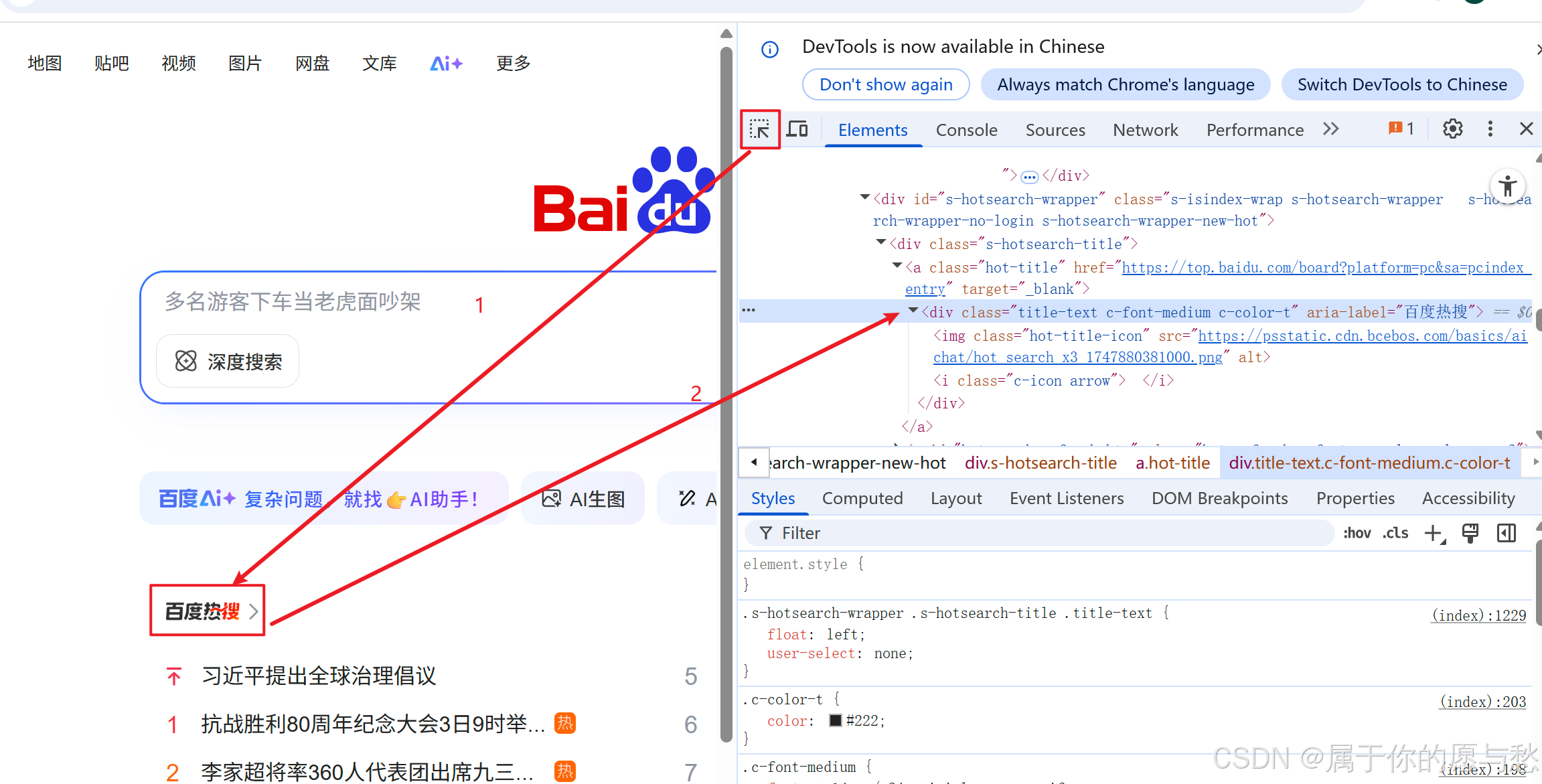Collapse the s-hotsearch-title div node
This screenshot has height=784, width=1542.
pyautogui.click(x=881, y=242)
